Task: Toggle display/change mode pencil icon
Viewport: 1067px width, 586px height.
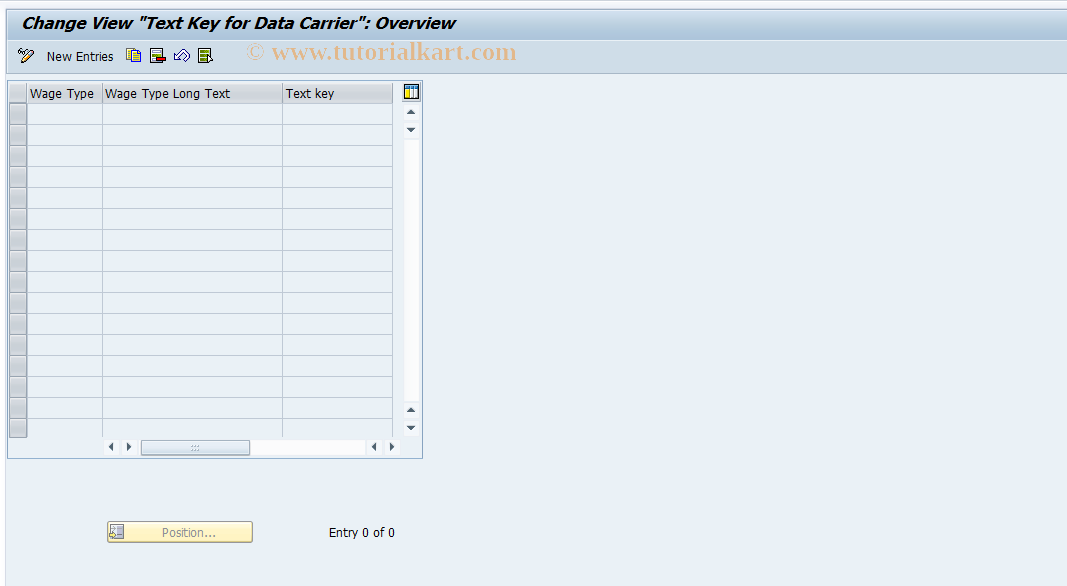Action: click(26, 56)
